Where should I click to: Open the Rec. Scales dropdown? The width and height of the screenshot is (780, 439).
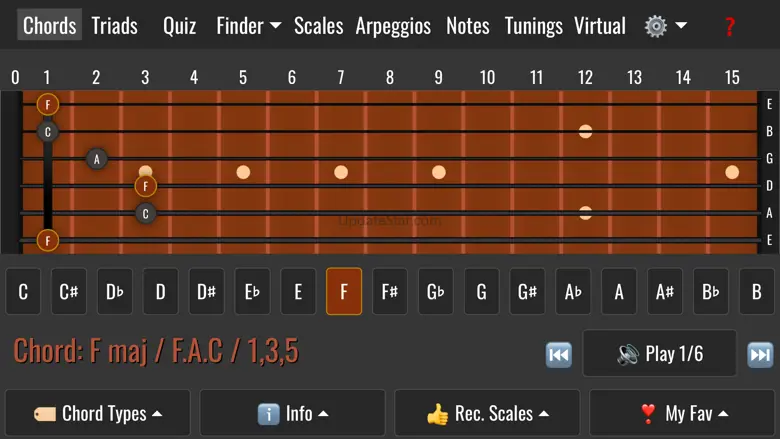pyautogui.click(x=487, y=413)
